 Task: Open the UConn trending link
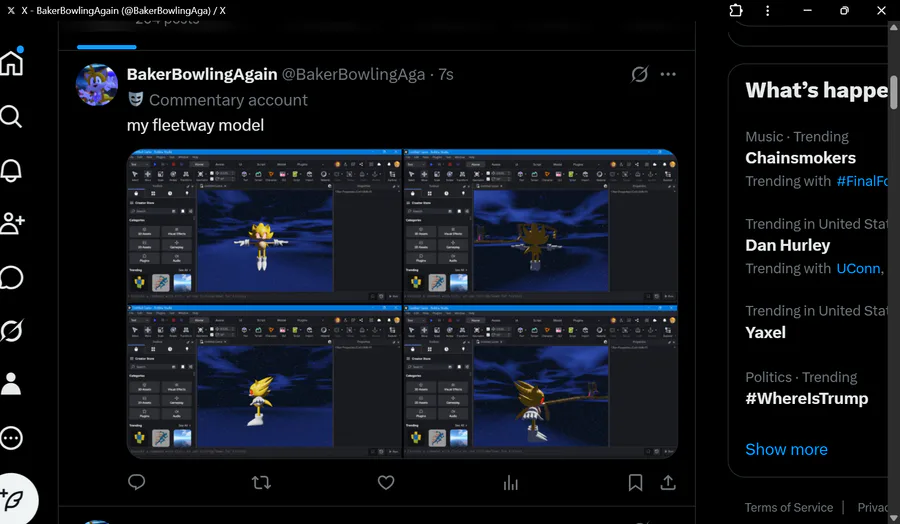tap(860, 269)
